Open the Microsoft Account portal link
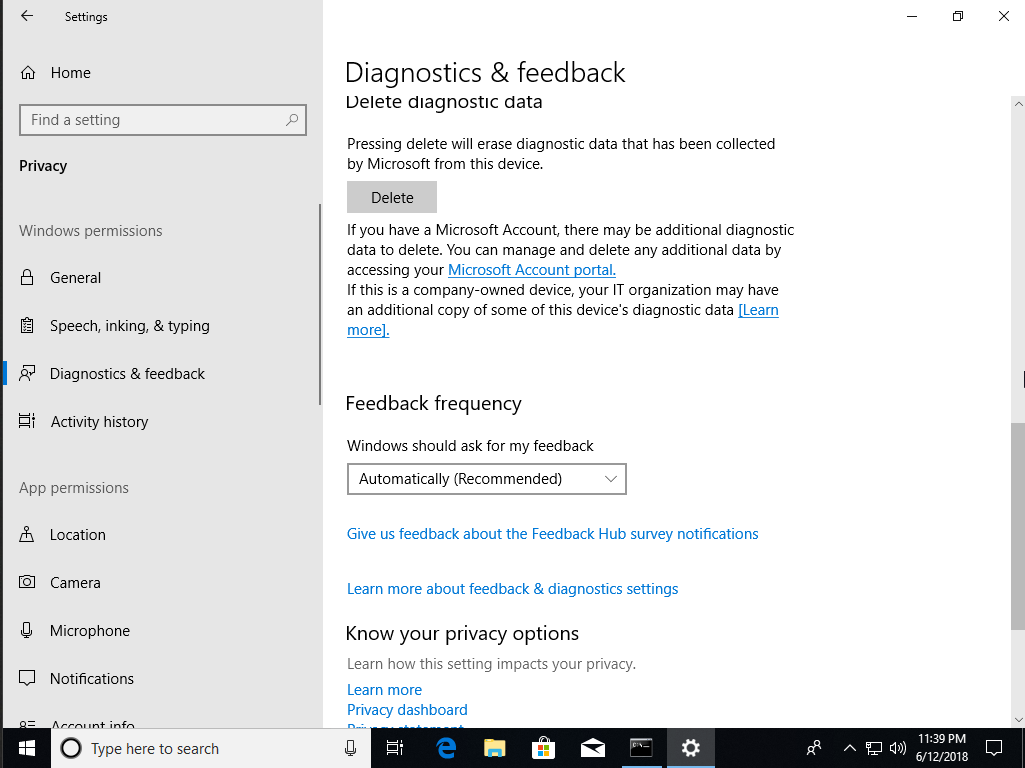Screen dimensions: 1025x768 coord(531,270)
